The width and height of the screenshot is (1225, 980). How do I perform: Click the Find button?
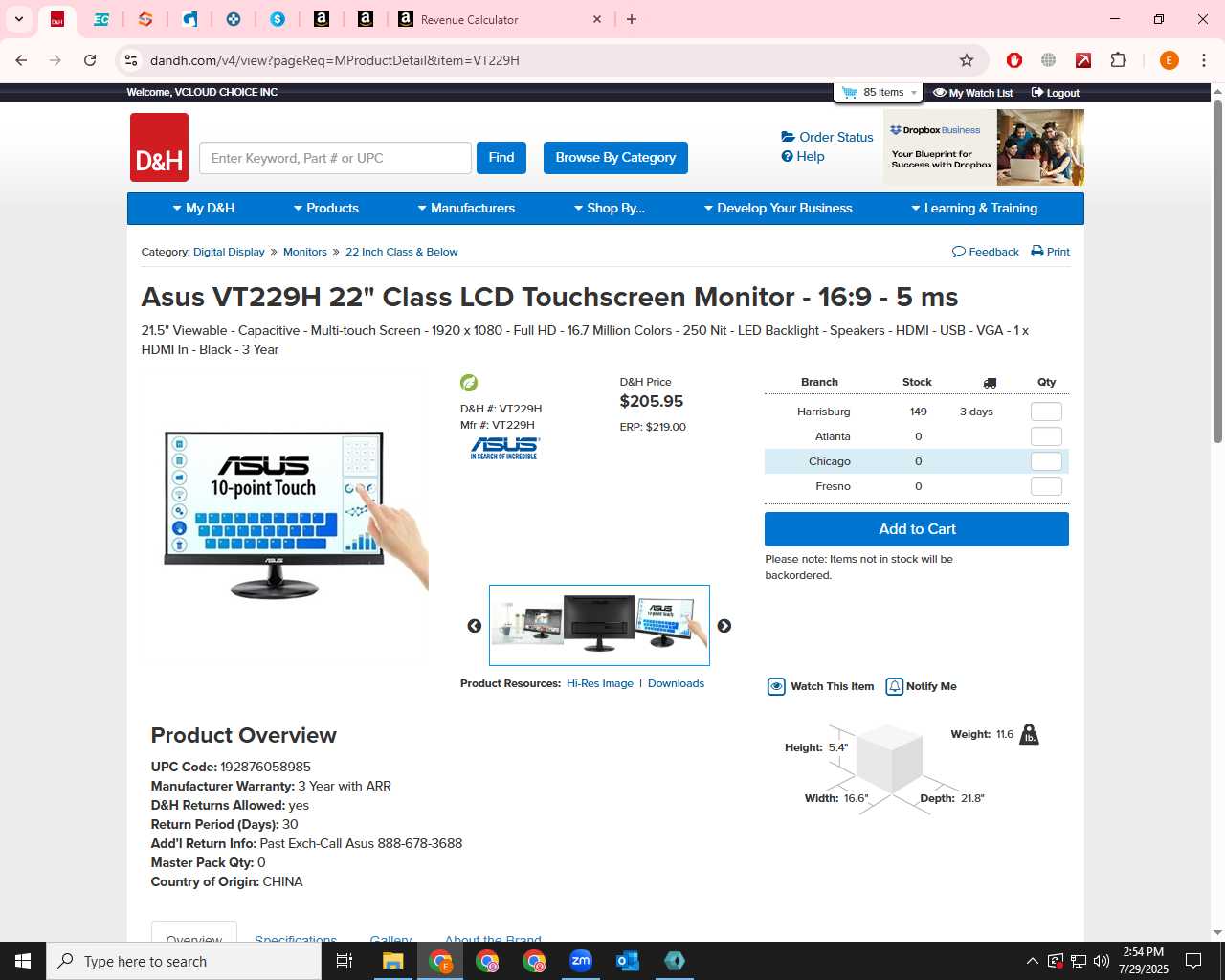501,158
